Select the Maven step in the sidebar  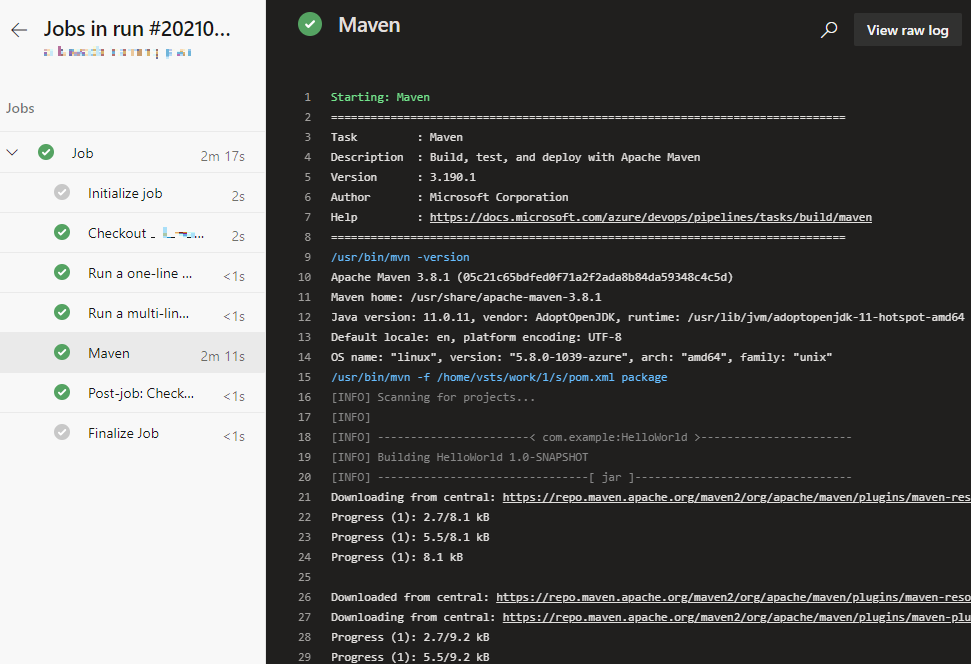click(109, 352)
